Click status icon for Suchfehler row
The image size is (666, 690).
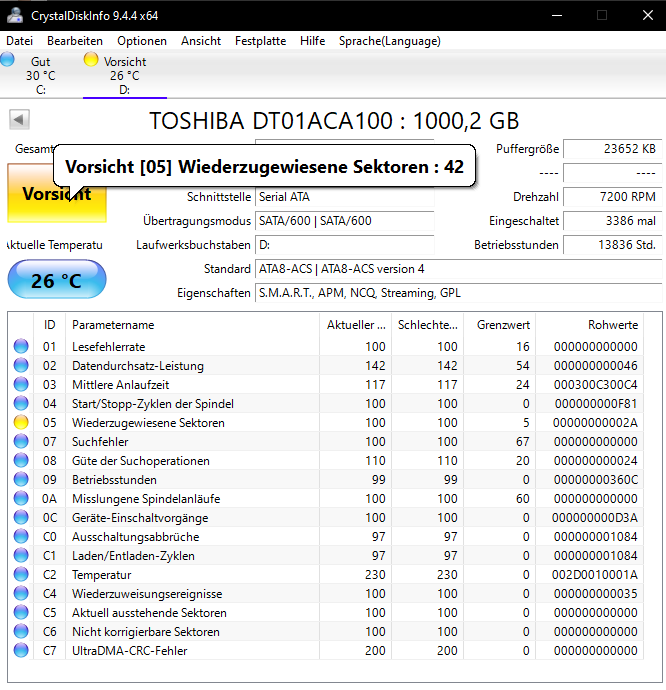[x=21, y=441]
